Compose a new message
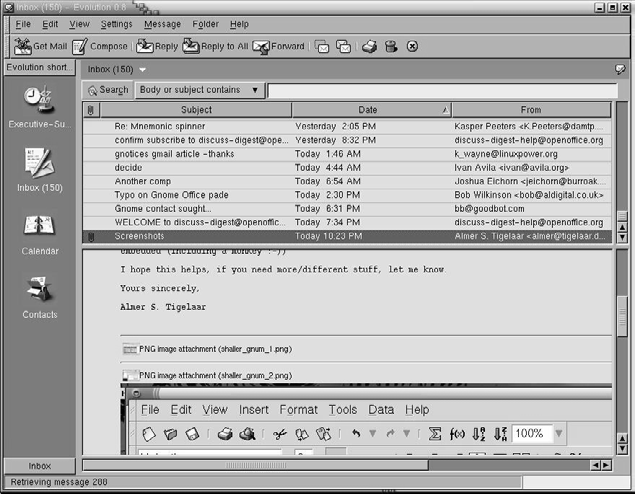Viewport: 635px width, 494px height. pyautogui.click(x=80, y=46)
